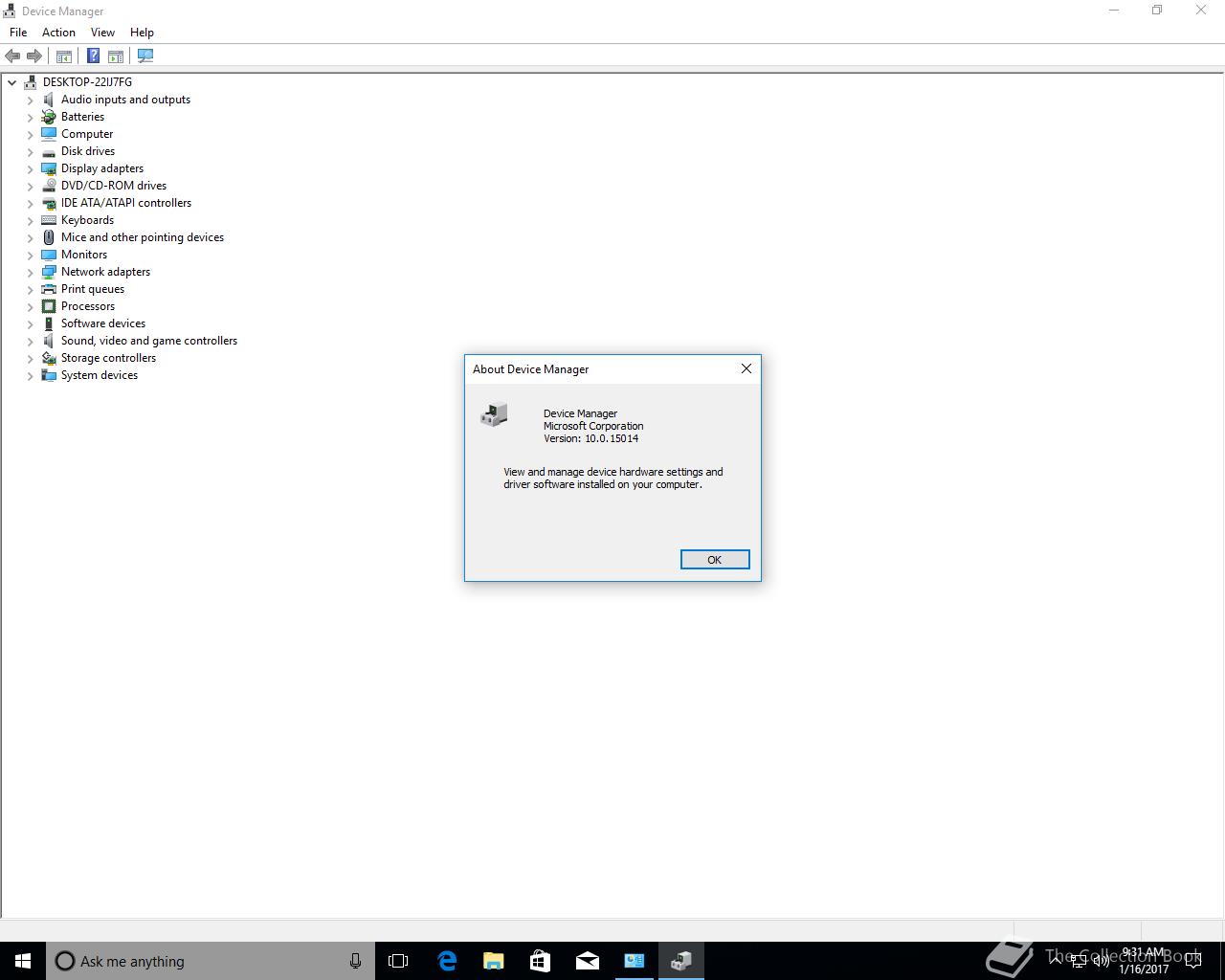The height and width of the screenshot is (980, 1225).
Task: Select the DESKTOP-22IJ7FG tree label
Action: click(x=87, y=82)
